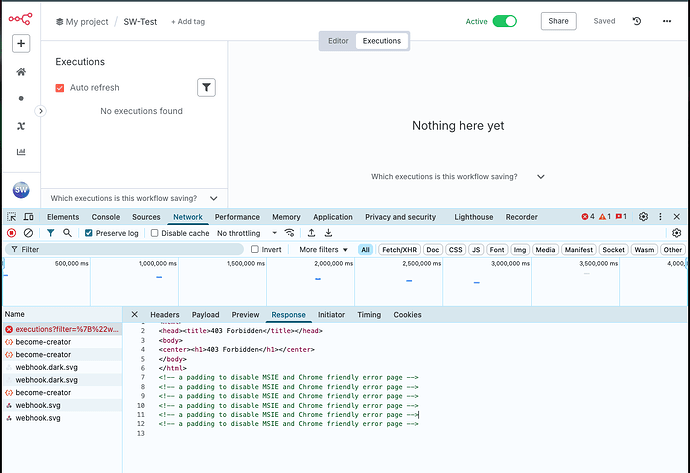Clear the network log

(x=28, y=233)
